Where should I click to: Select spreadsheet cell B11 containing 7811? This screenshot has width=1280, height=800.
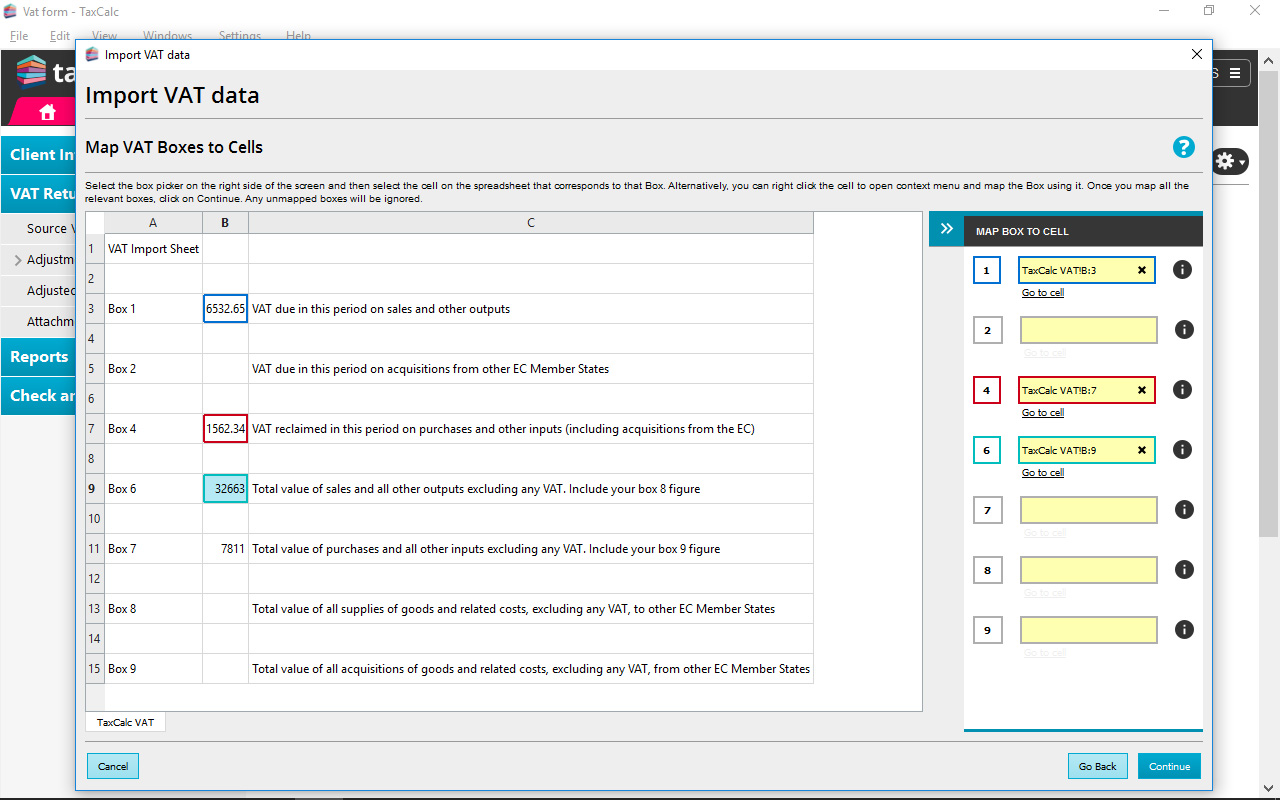coord(225,549)
